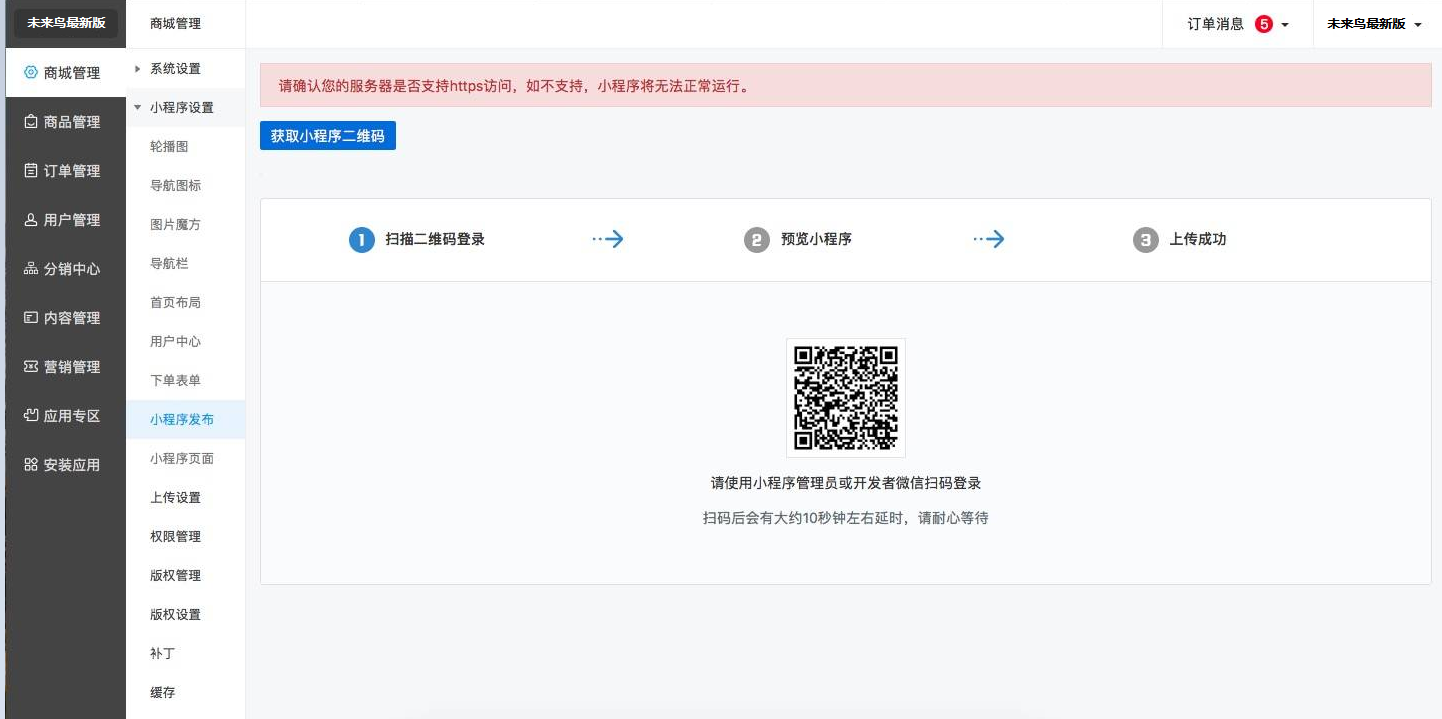
Task: Click the 未来鸟最新版 logo at top left
Action: tap(66, 23)
